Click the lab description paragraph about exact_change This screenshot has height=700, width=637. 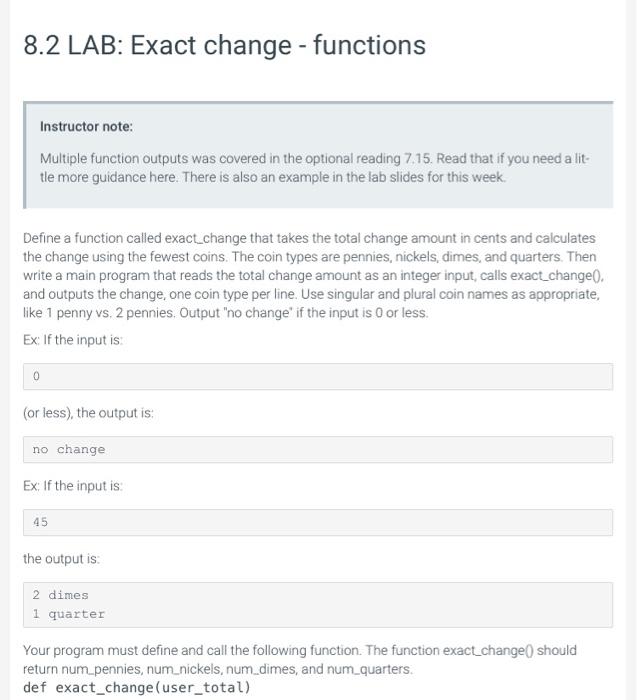pyautogui.click(x=313, y=275)
